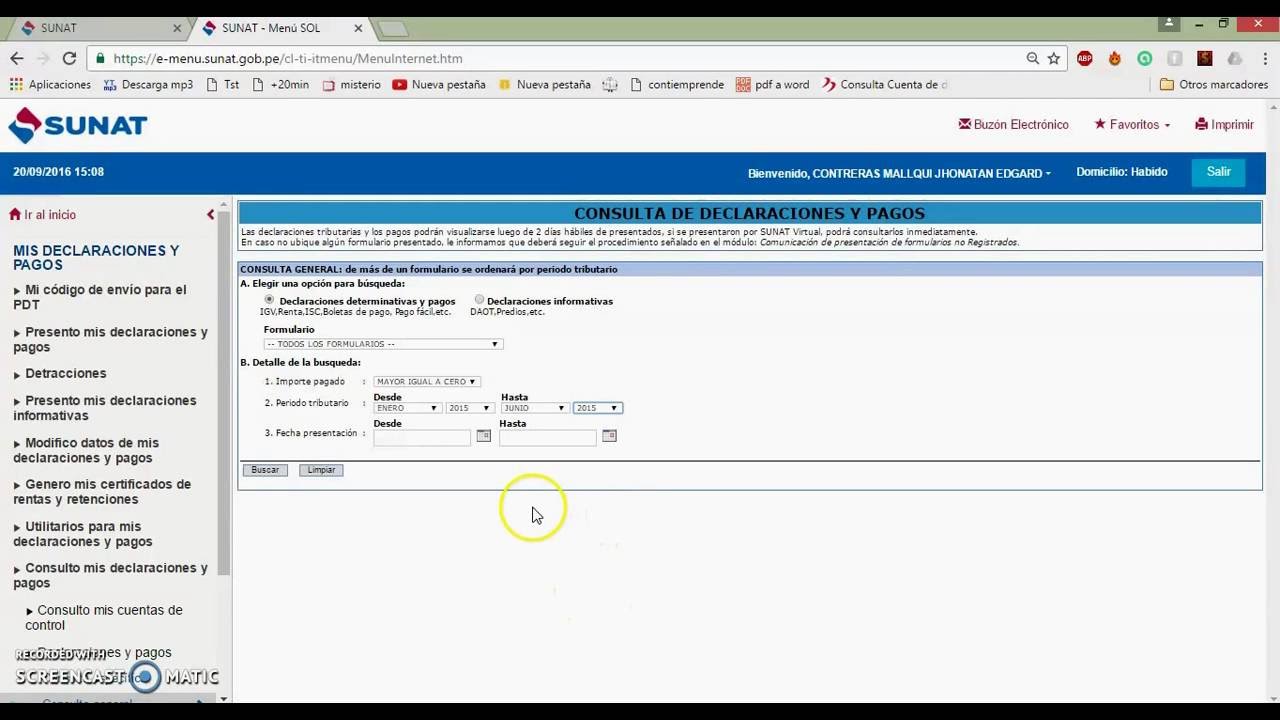Click the Desde fecha presentación field
This screenshot has height=720, width=1280.
pos(421,437)
